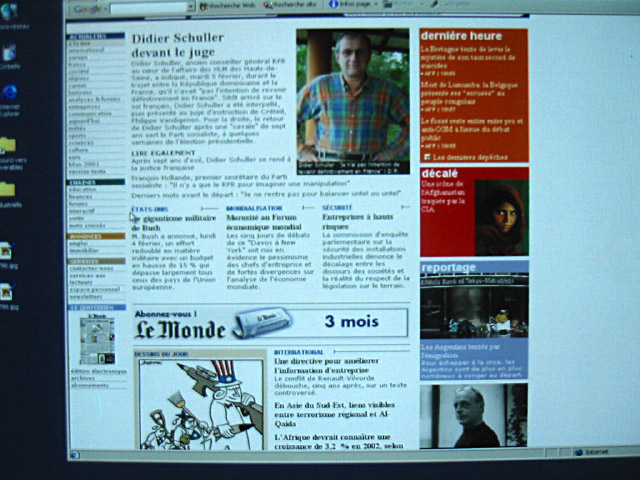640x480 pixels.
Task: Open 'sciences' sidebar link
Action: tap(81, 142)
